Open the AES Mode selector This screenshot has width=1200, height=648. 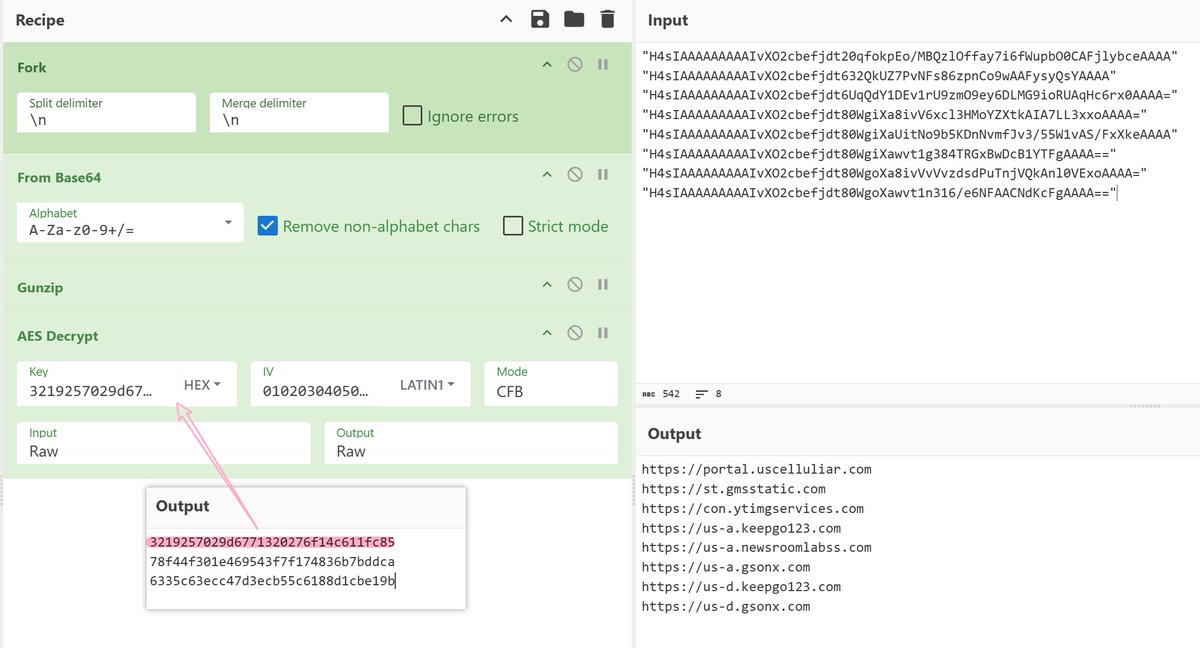point(551,384)
